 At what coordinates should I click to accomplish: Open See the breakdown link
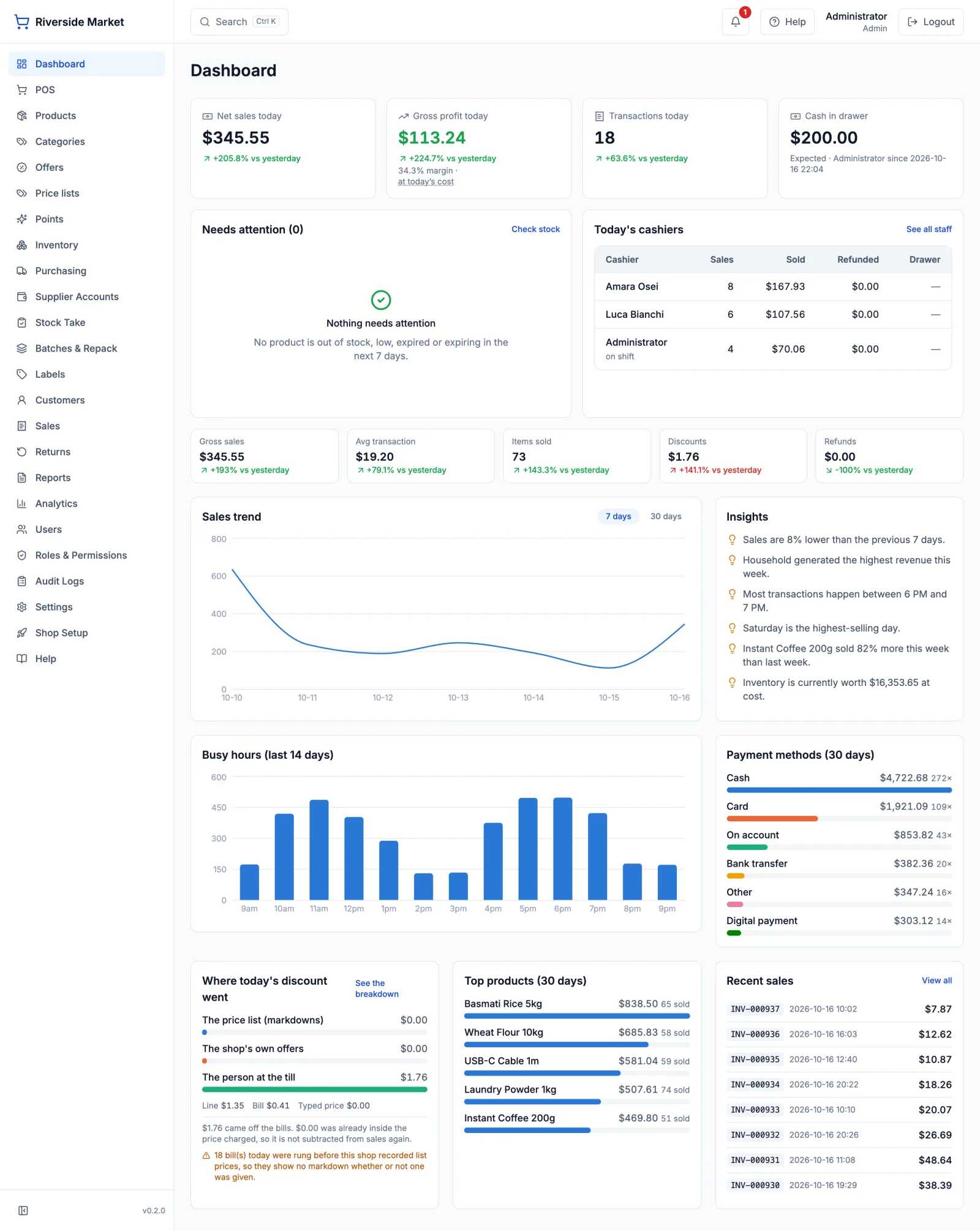pyautogui.click(x=377, y=988)
